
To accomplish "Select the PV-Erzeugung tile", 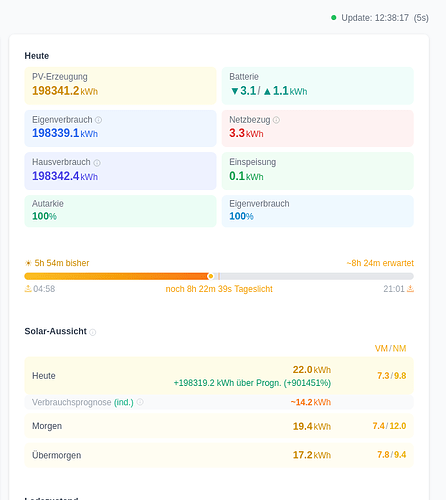I will coord(120,86).
